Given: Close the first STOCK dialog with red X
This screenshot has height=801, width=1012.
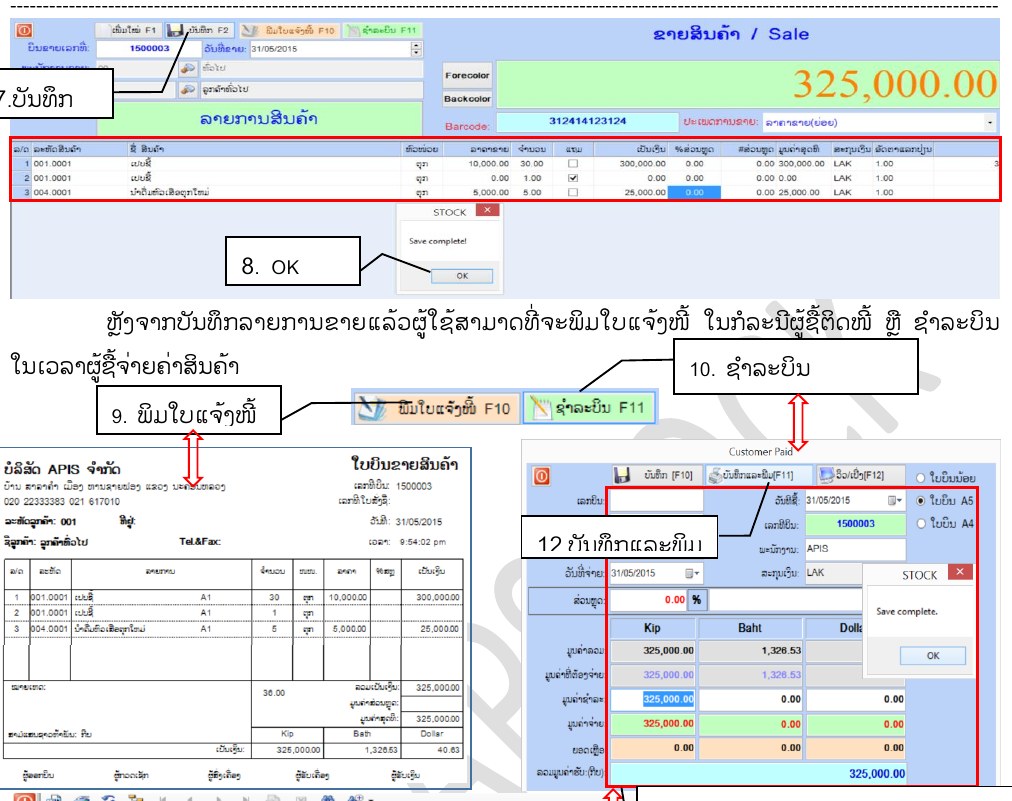Looking at the screenshot, I should [487, 210].
